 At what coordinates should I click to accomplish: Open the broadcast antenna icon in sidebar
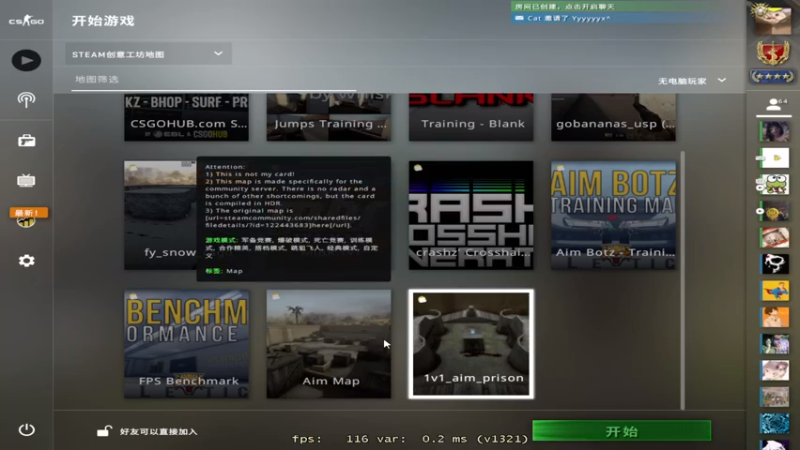click(26, 99)
